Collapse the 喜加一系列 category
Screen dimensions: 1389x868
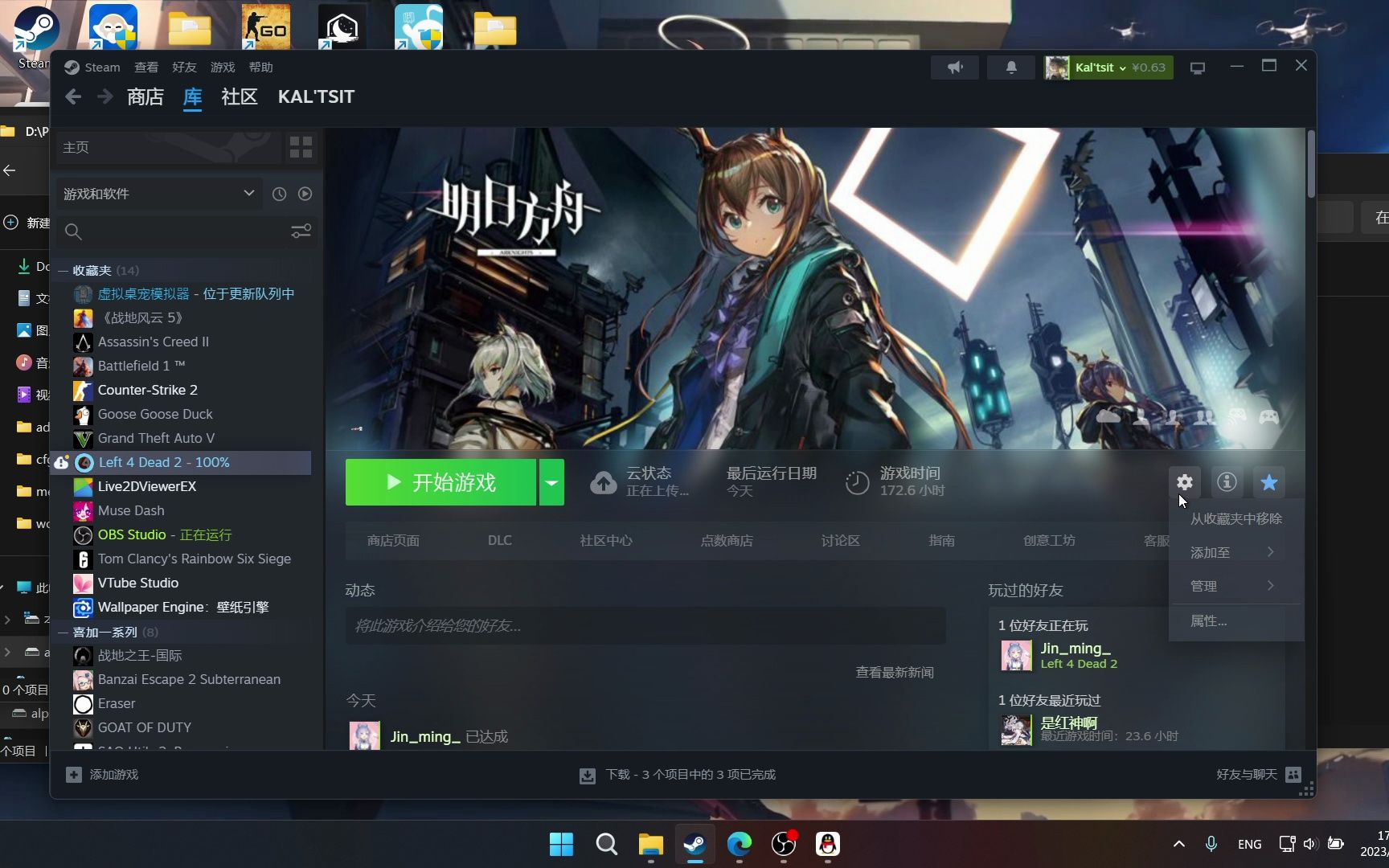[x=63, y=633]
